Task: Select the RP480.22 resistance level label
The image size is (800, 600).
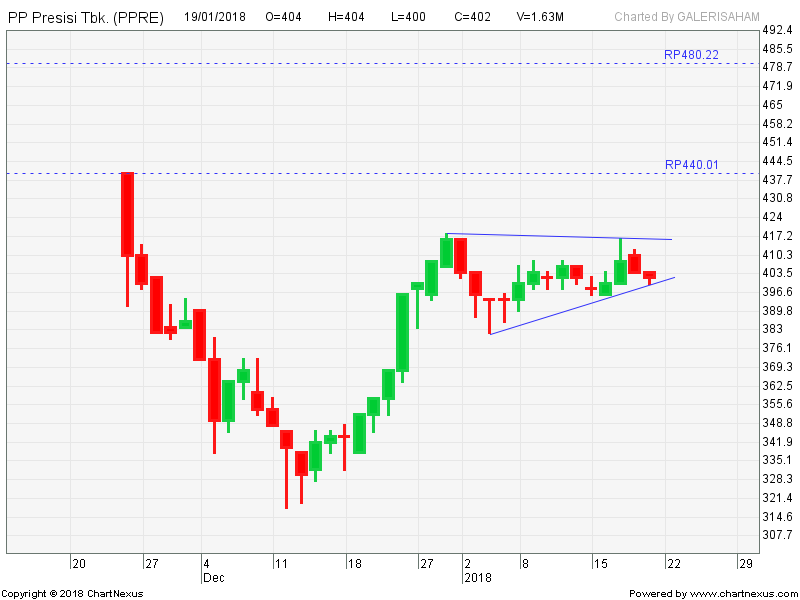Action: [691, 55]
